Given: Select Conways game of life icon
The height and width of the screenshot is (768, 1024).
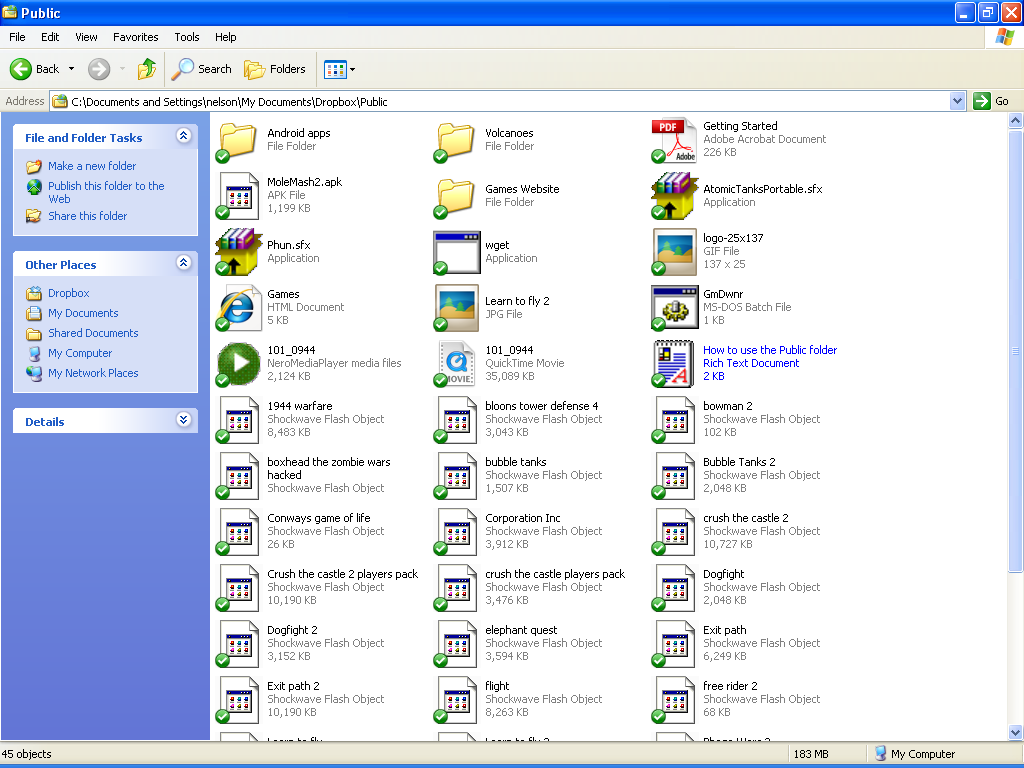Looking at the screenshot, I should click(238, 532).
